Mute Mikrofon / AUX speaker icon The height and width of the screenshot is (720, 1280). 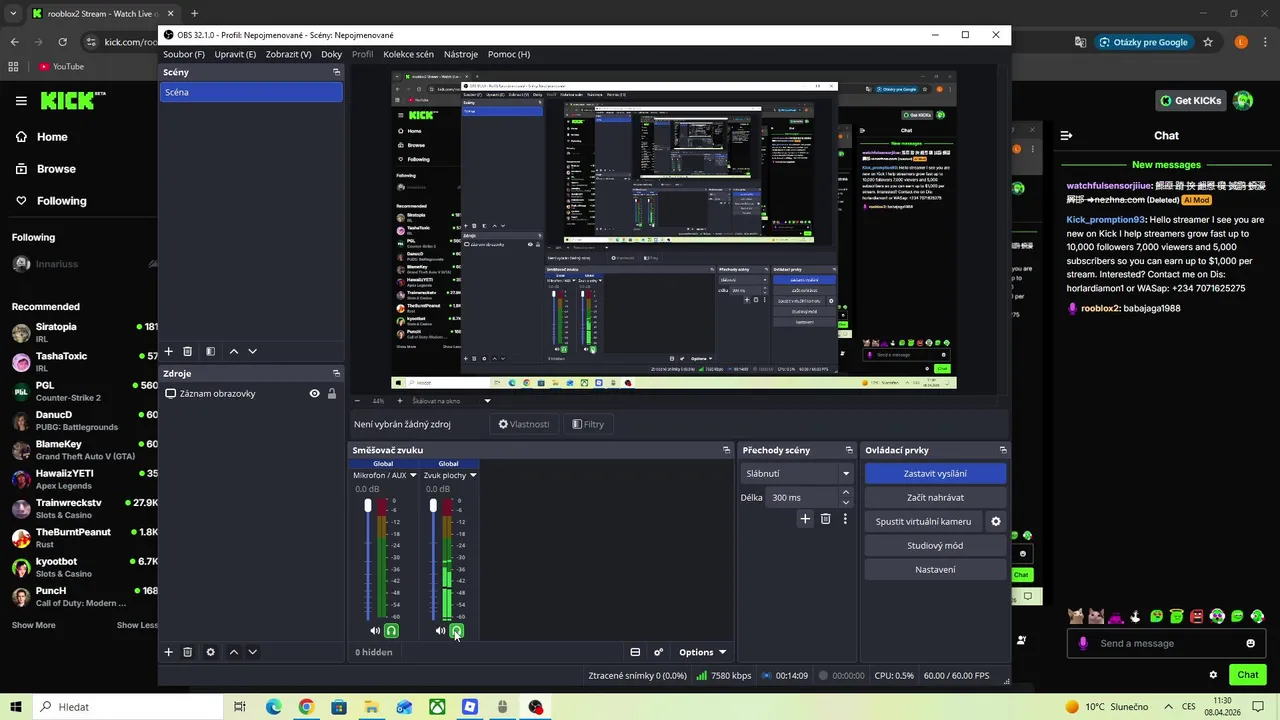click(375, 631)
